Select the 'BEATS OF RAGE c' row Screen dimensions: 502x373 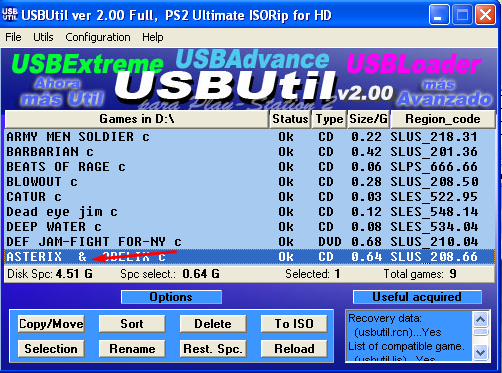250,167
